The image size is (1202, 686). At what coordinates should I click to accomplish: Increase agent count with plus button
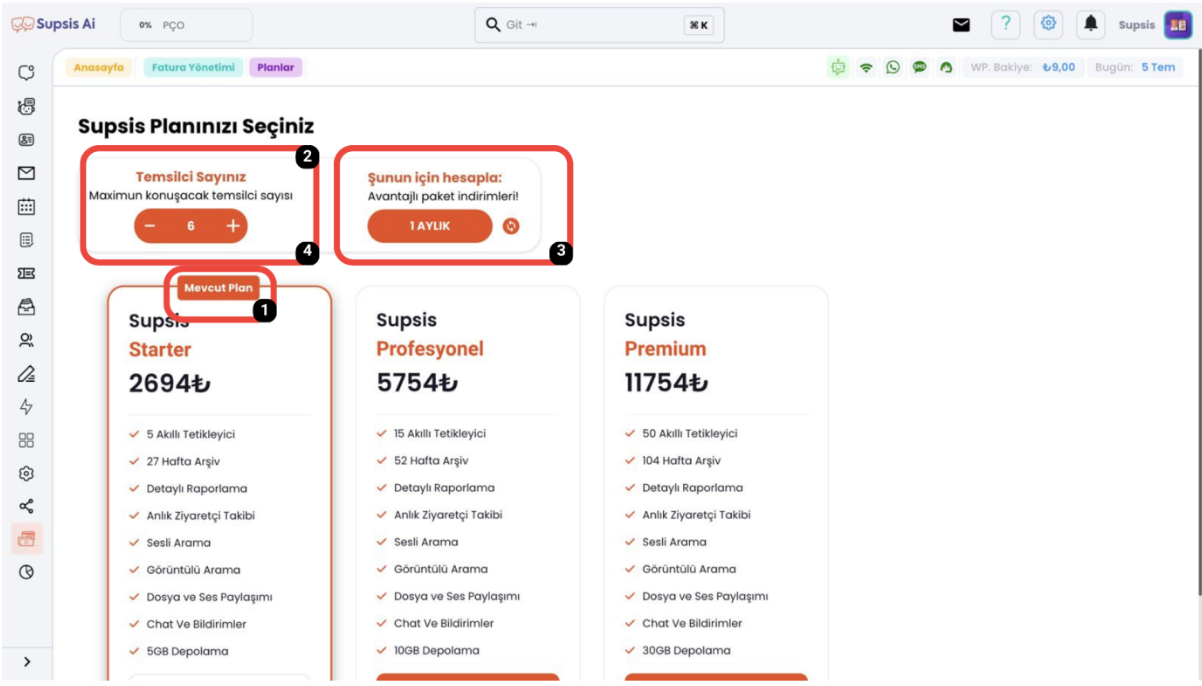[233, 226]
